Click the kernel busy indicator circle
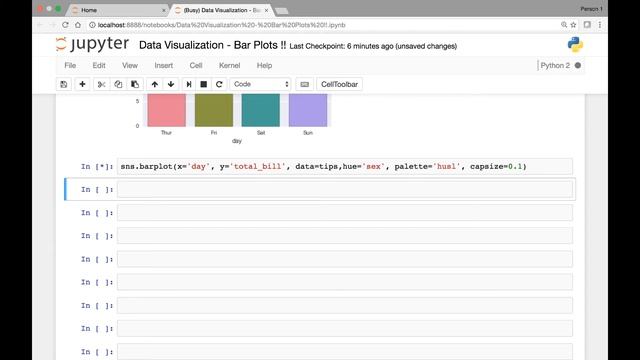The height and width of the screenshot is (360, 640). coord(578,65)
